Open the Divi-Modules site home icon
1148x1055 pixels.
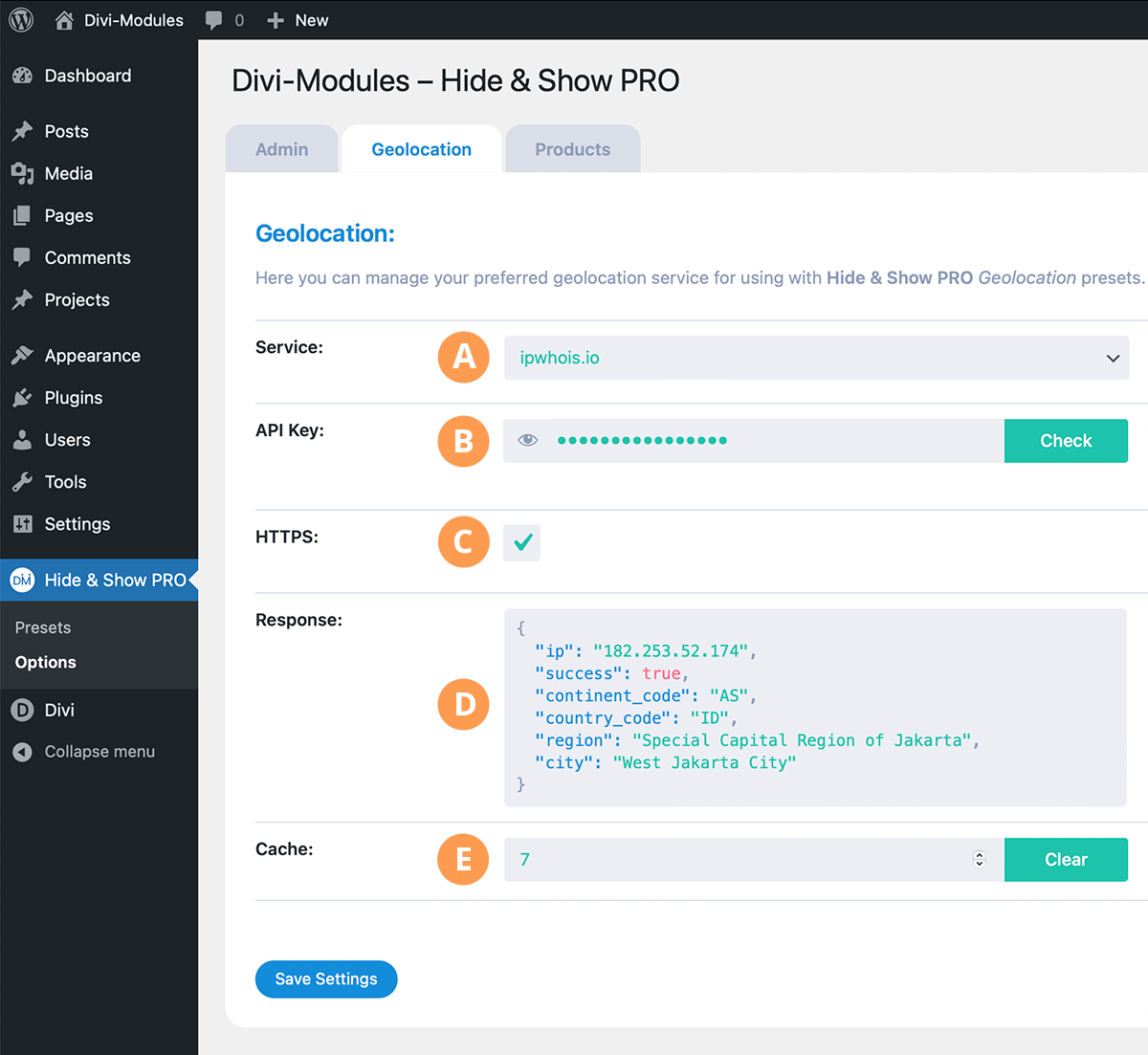point(64,20)
